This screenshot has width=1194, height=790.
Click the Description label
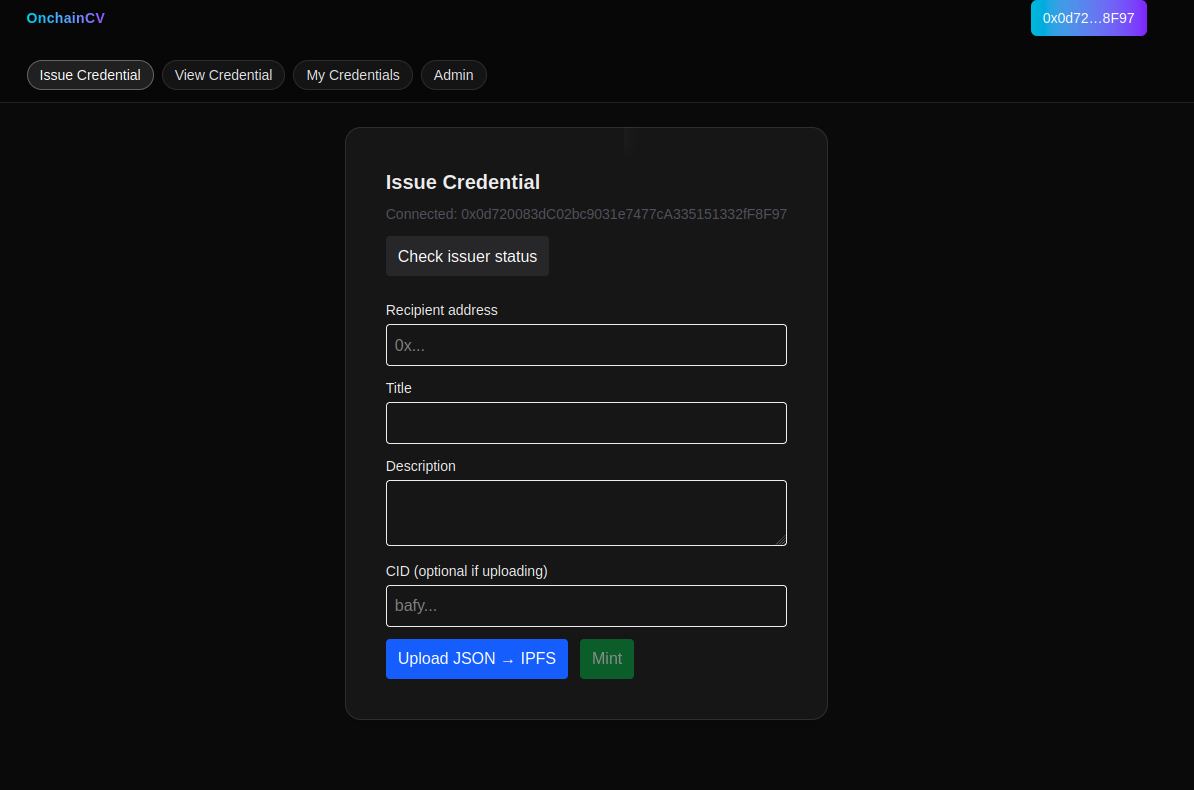coord(421,466)
